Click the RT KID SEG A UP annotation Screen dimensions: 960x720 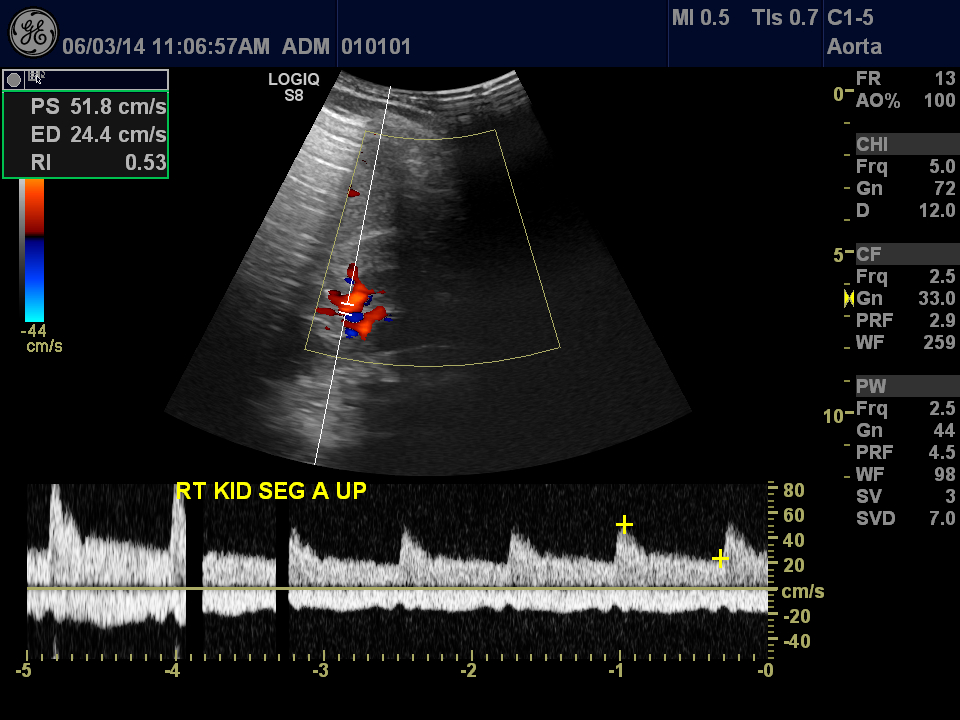coord(271,491)
